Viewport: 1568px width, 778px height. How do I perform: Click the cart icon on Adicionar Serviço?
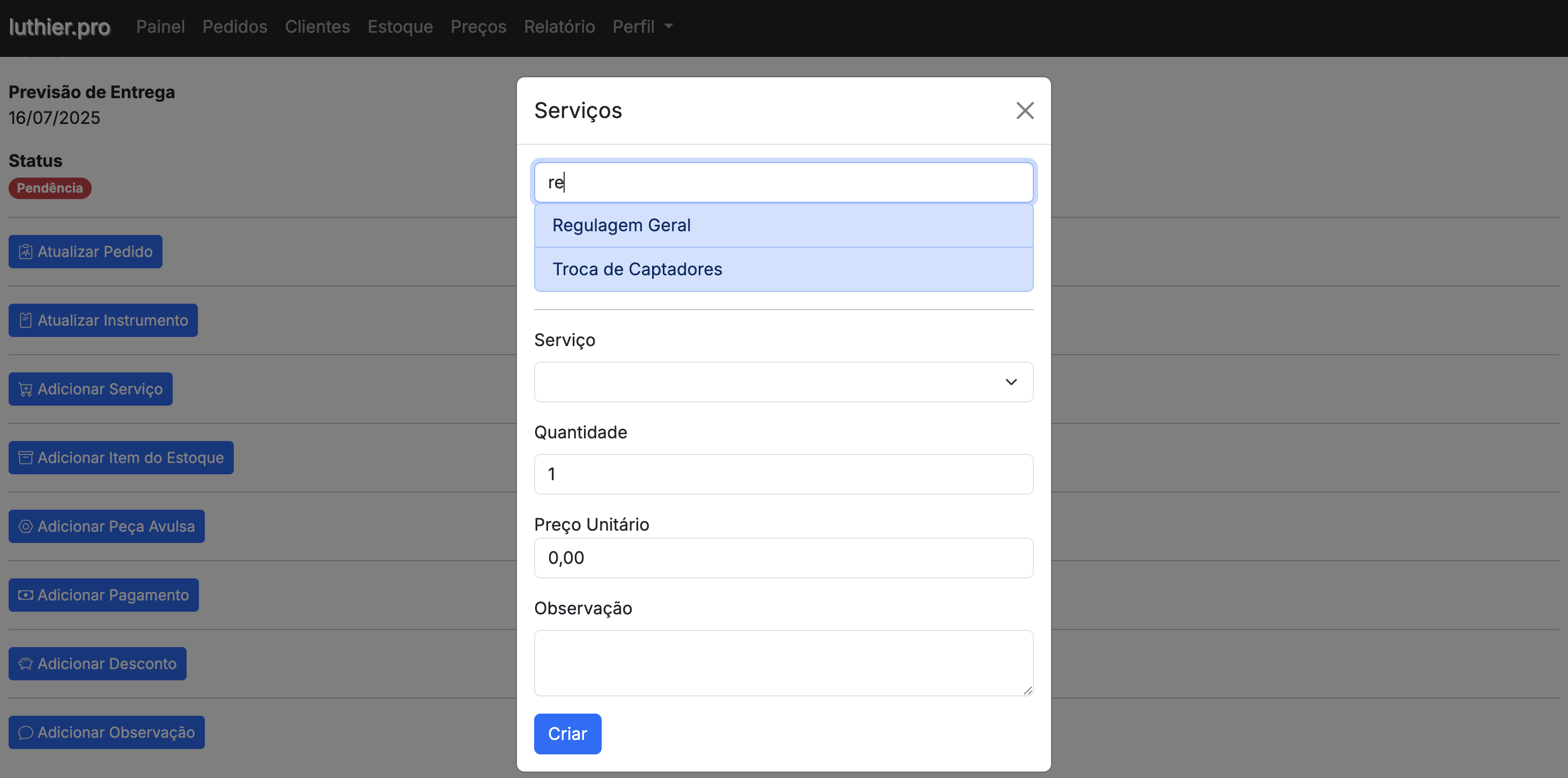point(26,390)
